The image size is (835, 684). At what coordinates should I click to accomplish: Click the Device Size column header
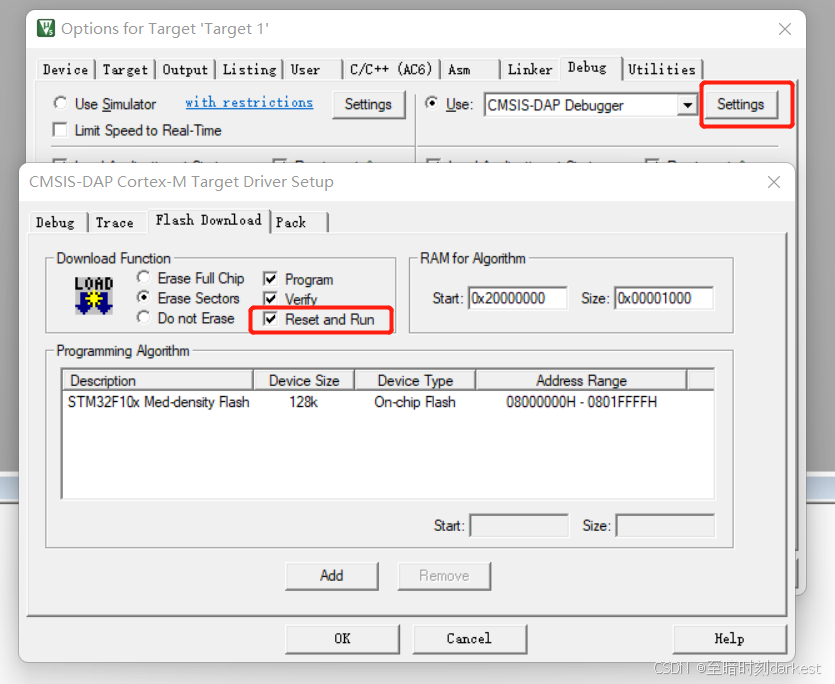pos(304,380)
